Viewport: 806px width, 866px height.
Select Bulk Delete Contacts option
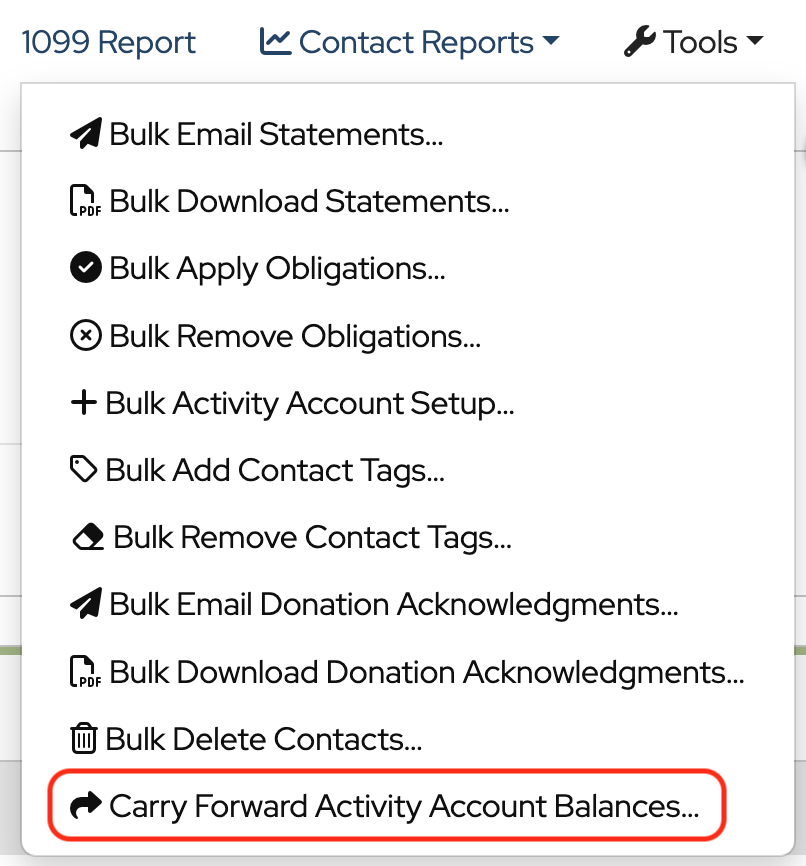pyautogui.click(x=263, y=740)
